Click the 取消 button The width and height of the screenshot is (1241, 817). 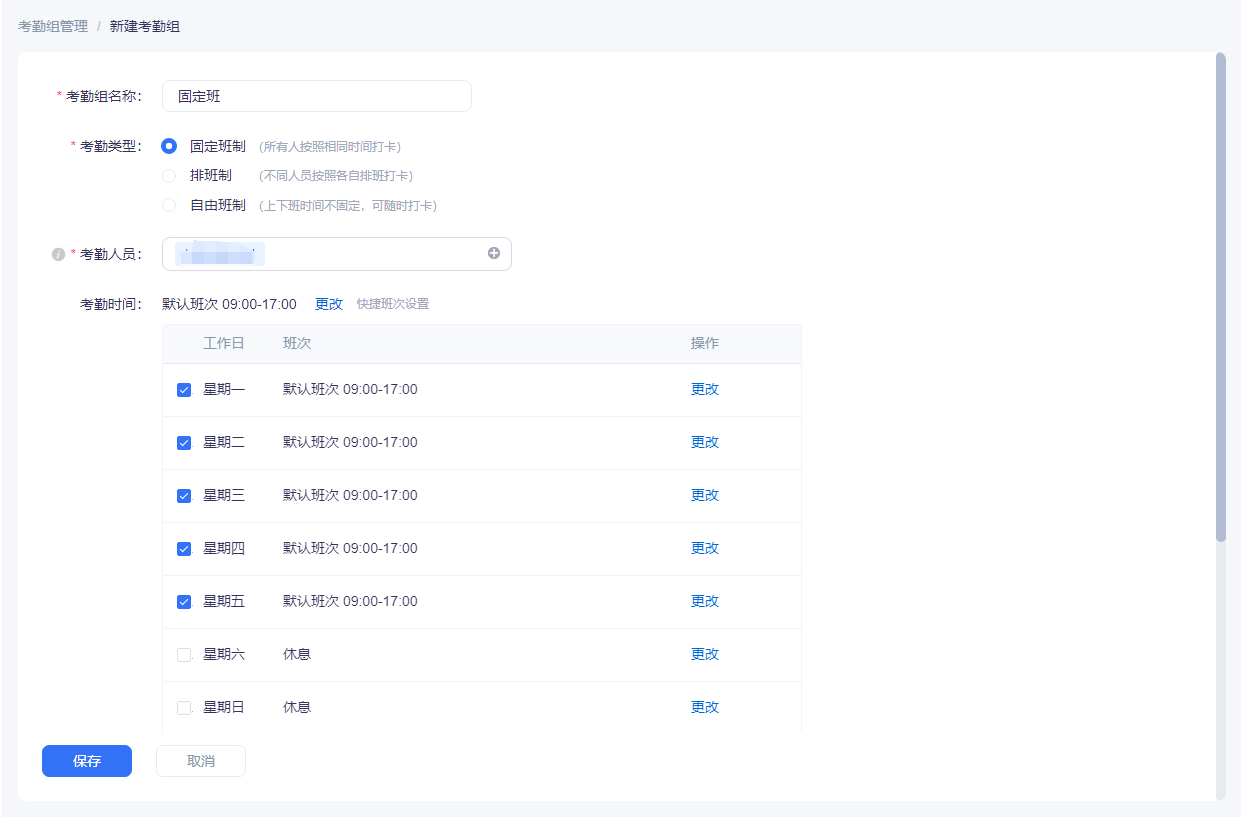201,761
